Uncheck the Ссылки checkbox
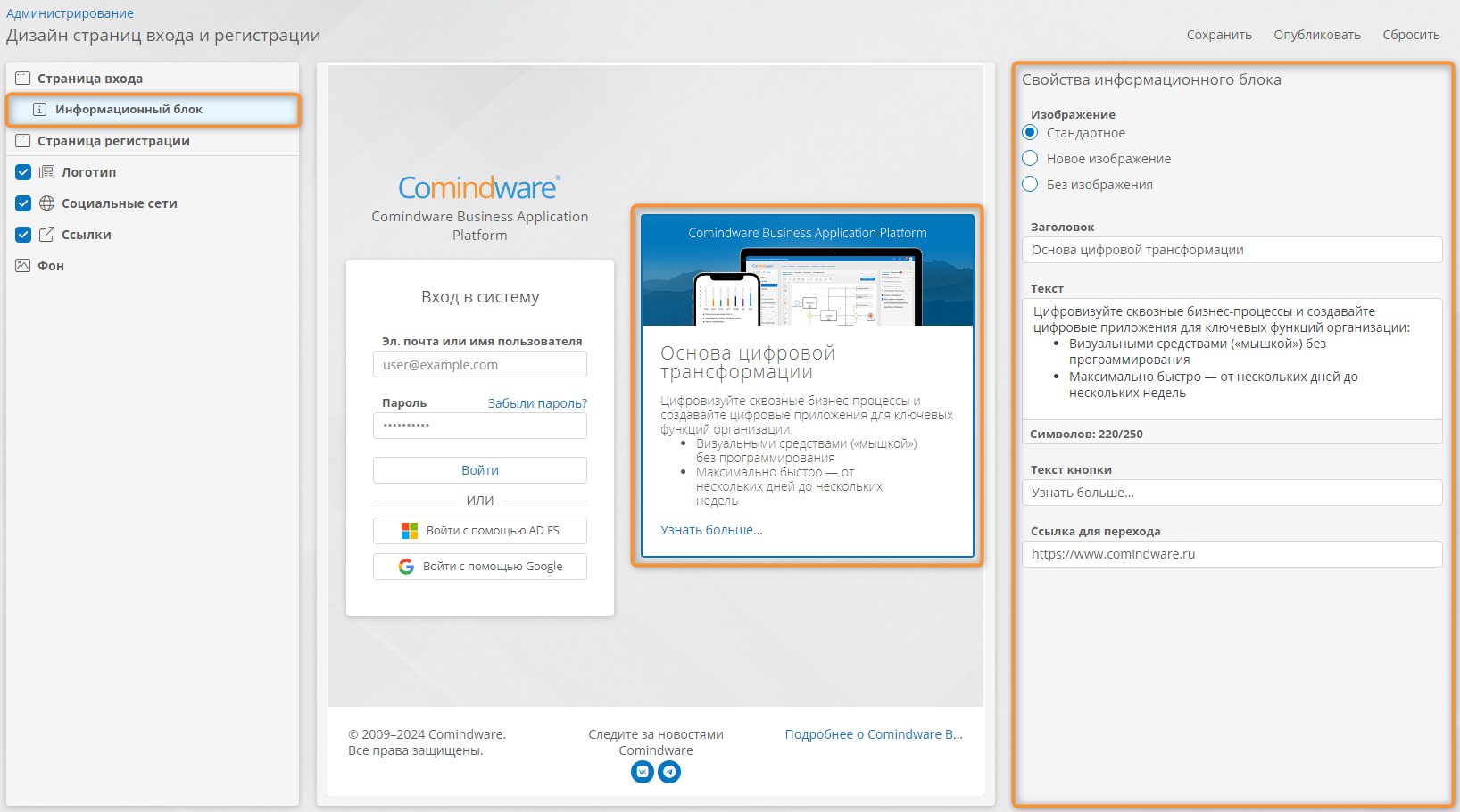Viewport: 1460px width, 812px height. tap(23, 235)
